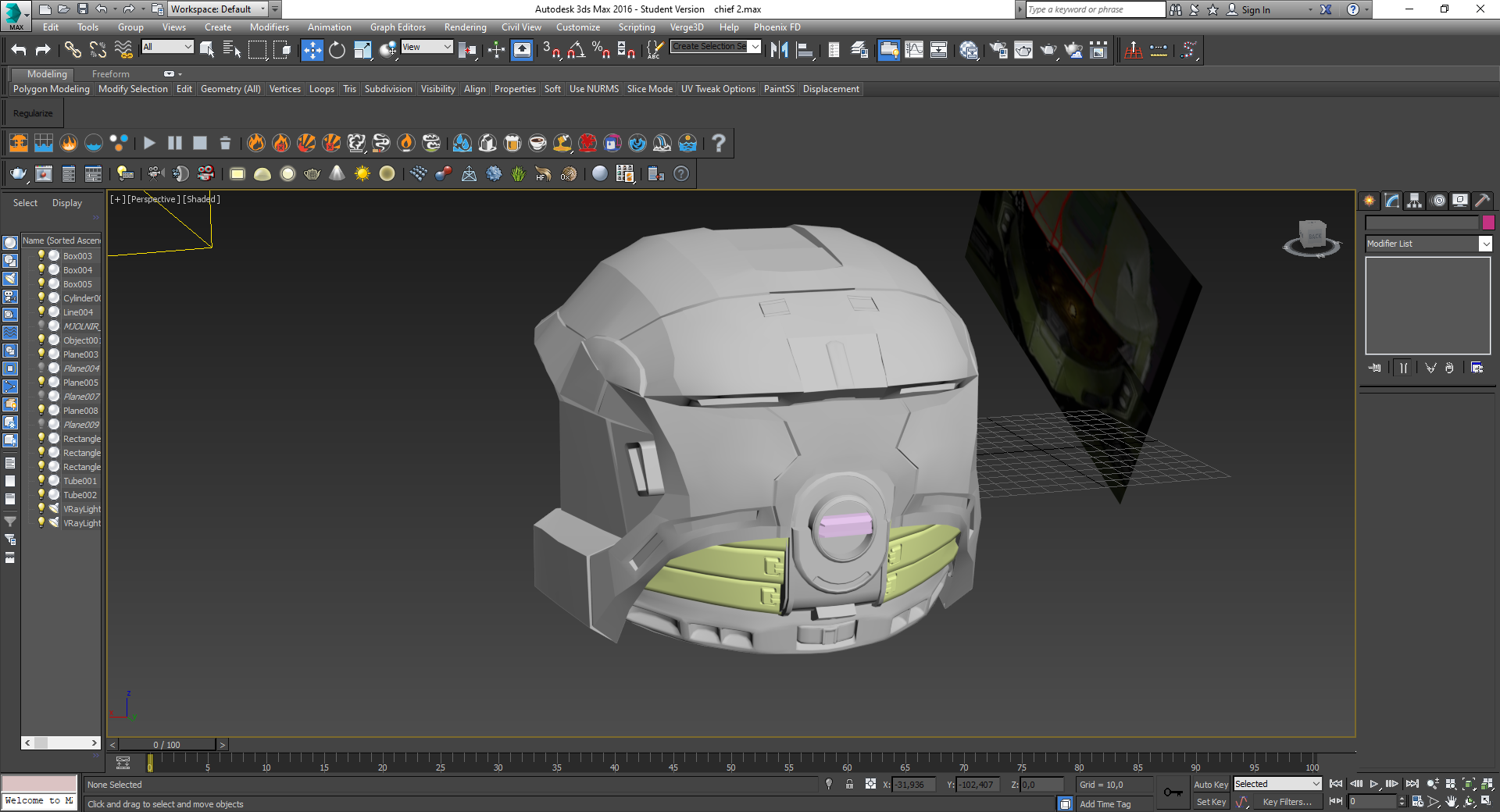Viewport: 1500px width, 812px height.
Task: Open the Workspace Default dropdown
Action: [x=217, y=9]
